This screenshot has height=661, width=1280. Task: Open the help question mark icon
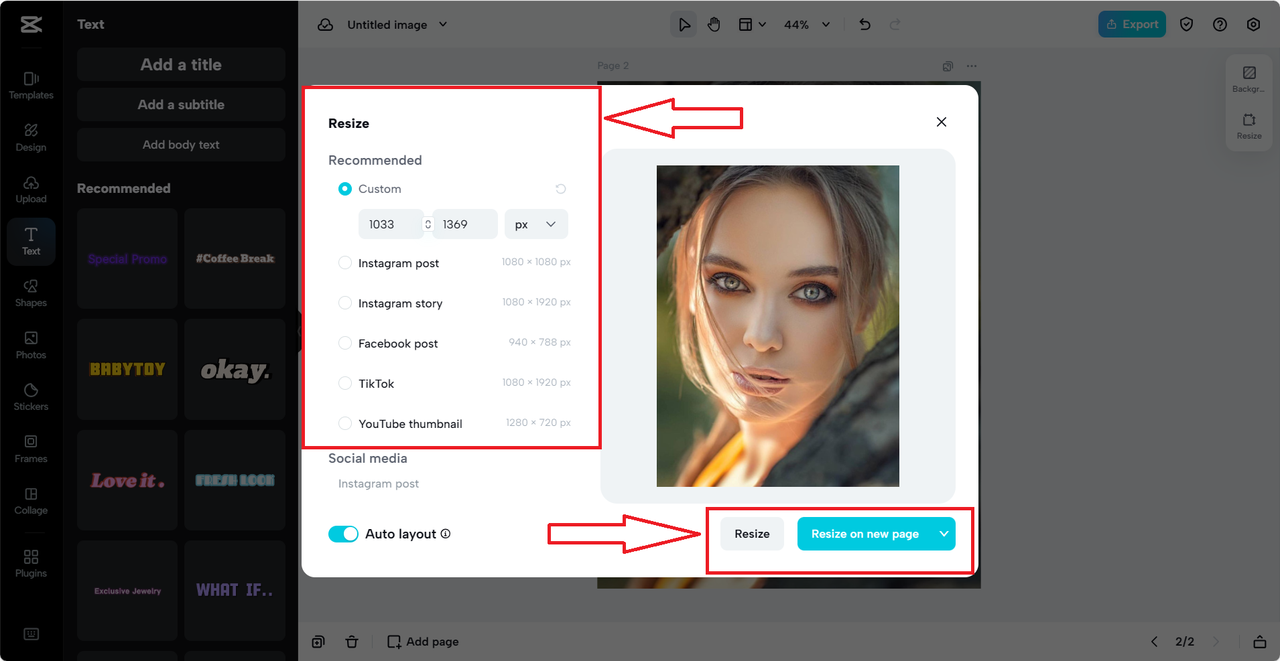pos(1220,25)
